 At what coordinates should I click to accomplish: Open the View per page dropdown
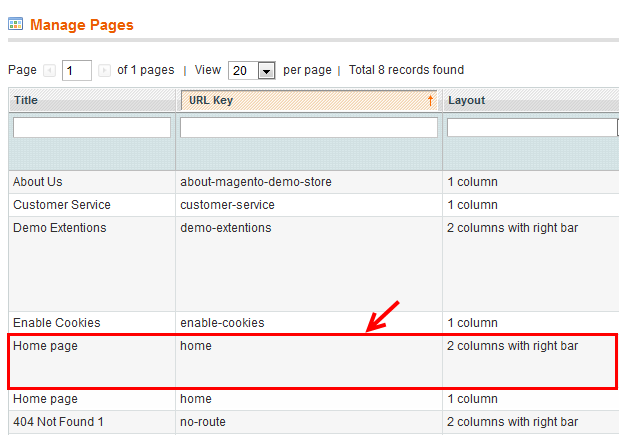click(x=251, y=71)
